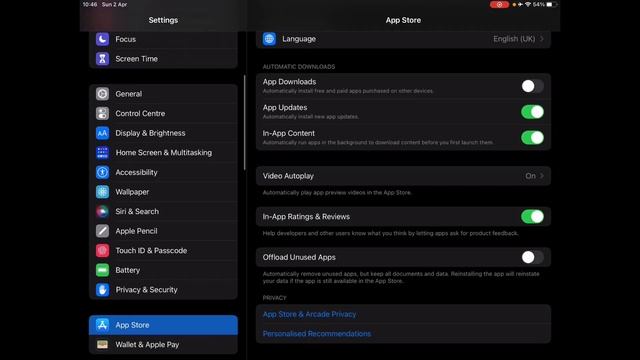Image resolution: width=640 pixels, height=360 pixels.
Task: Tap the App Store sidebar icon
Action: click(102, 325)
